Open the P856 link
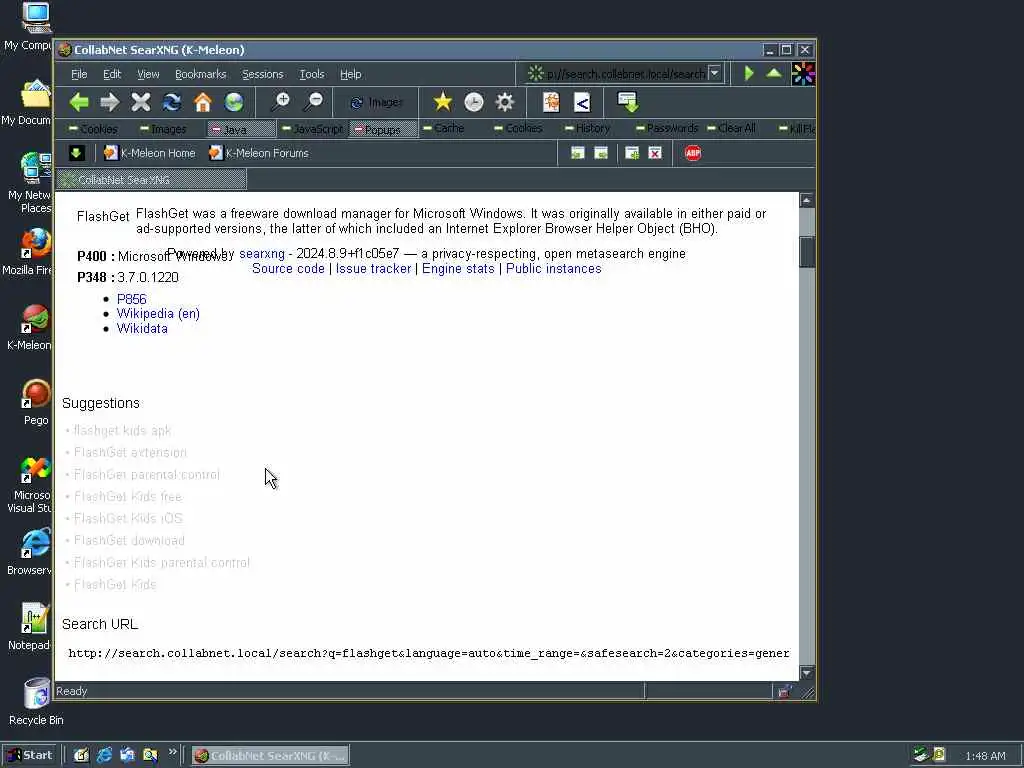The image size is (1024, 768). pyautogui.click(x=131, y=299)
